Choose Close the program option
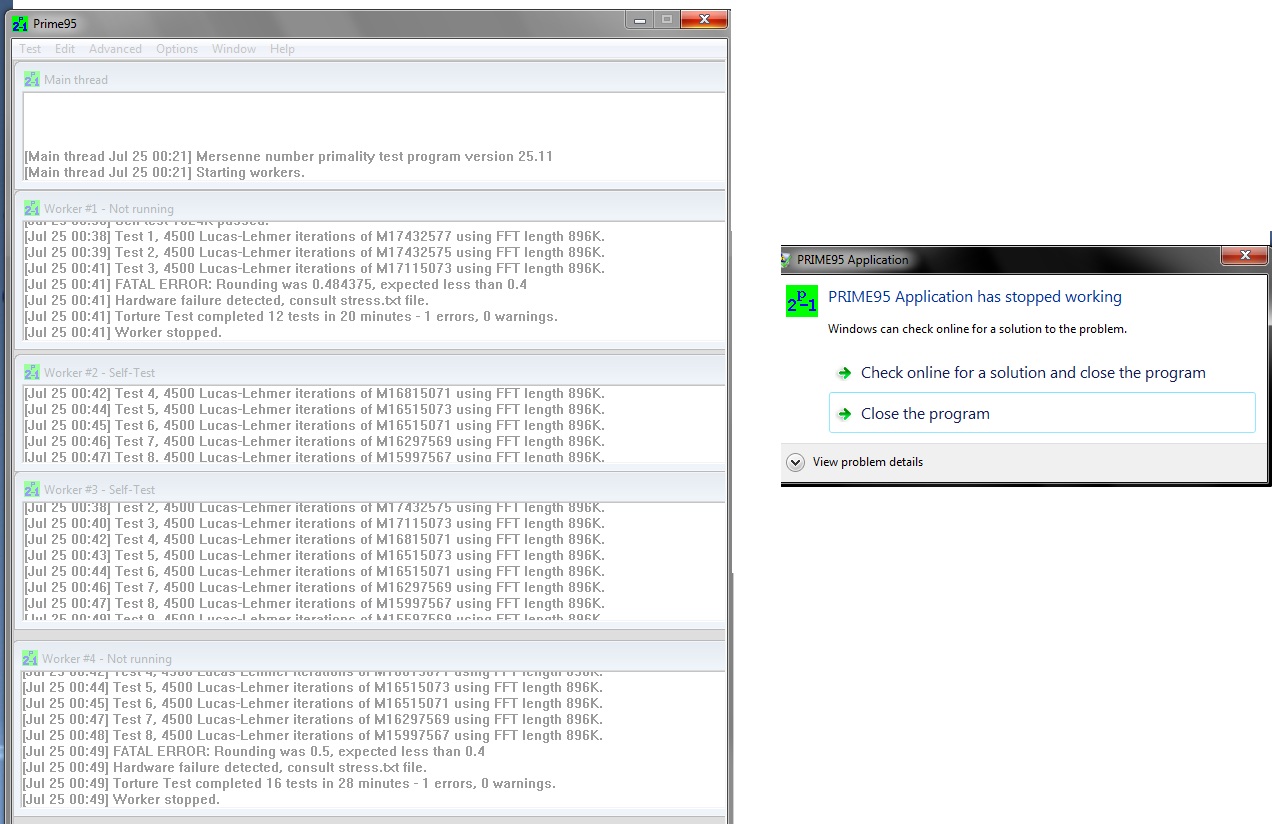 [x=1042, y=413]
